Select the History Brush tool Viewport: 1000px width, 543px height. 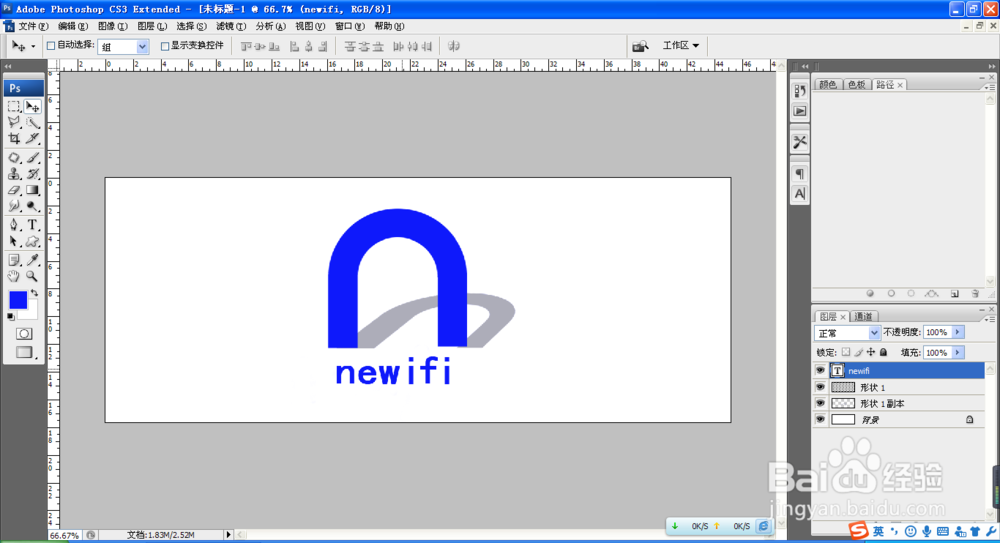(x=33, y=174)
